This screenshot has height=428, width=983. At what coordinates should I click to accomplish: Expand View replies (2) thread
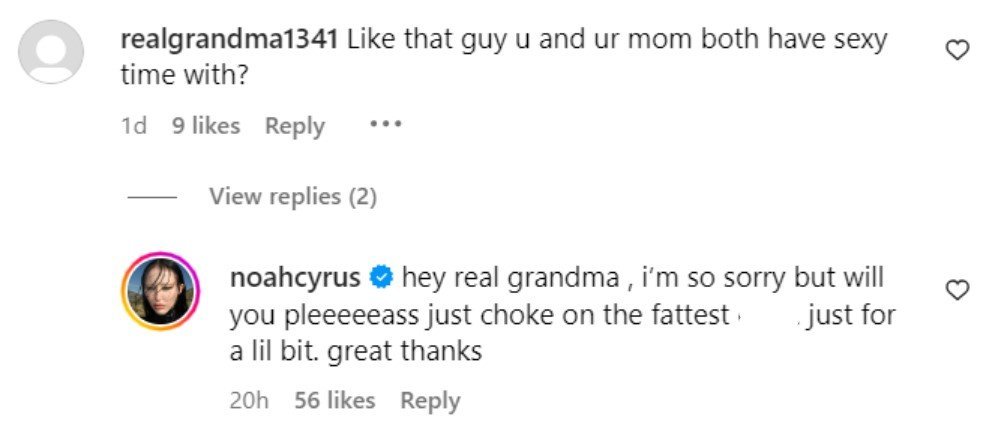292,197
